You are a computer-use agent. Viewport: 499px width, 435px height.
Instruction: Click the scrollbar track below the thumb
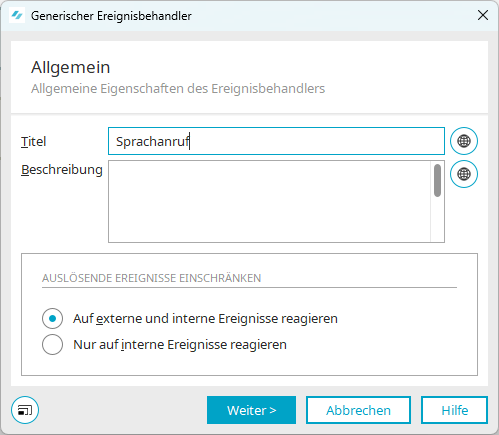437,219
